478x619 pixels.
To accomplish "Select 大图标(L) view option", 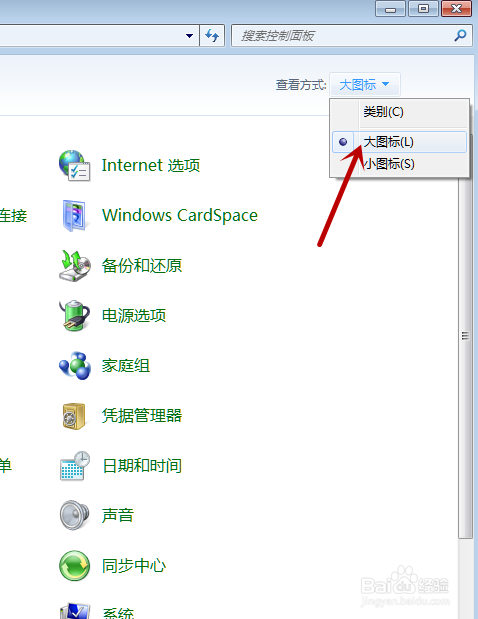I will tap(399, 142).
